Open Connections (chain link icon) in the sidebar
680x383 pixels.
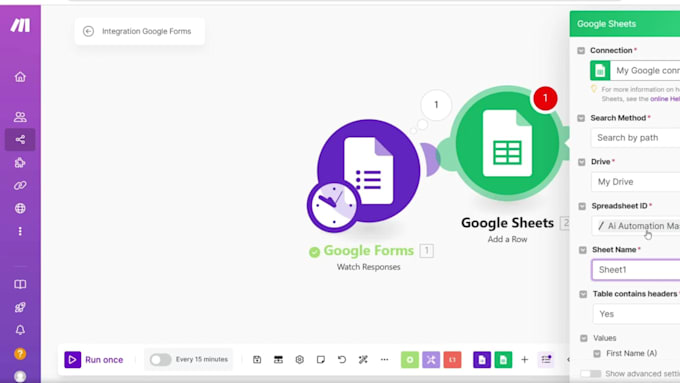(x=20, y=186)
